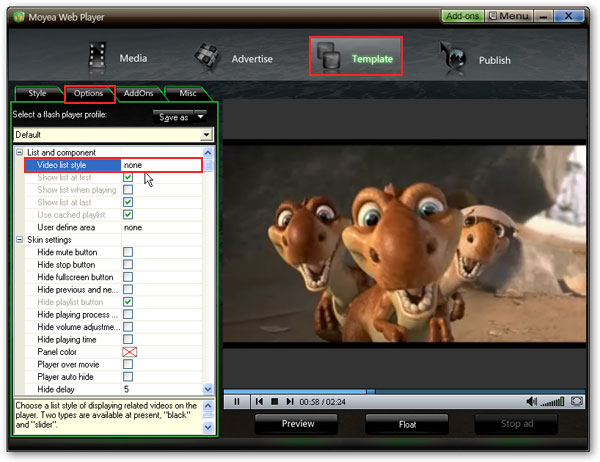The height and width of the screenshot is (462, 600).
Task: Click the 00:58 / 02:24 time display
Action: [322, 402]
